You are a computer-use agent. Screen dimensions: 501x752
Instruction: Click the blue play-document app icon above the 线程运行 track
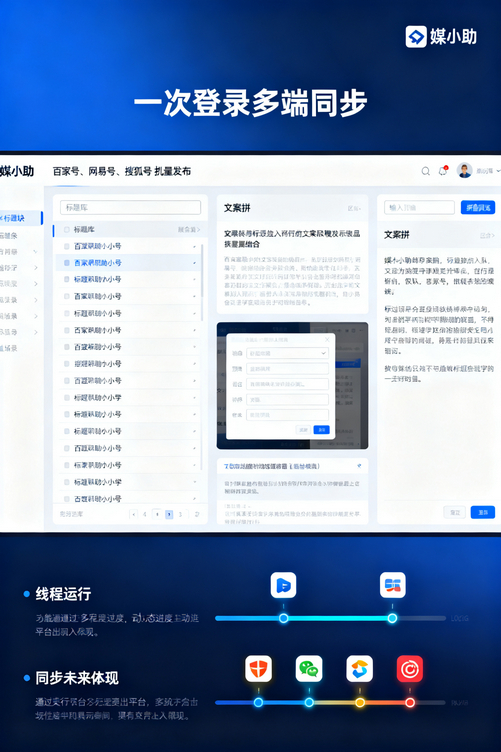(283, 585)
